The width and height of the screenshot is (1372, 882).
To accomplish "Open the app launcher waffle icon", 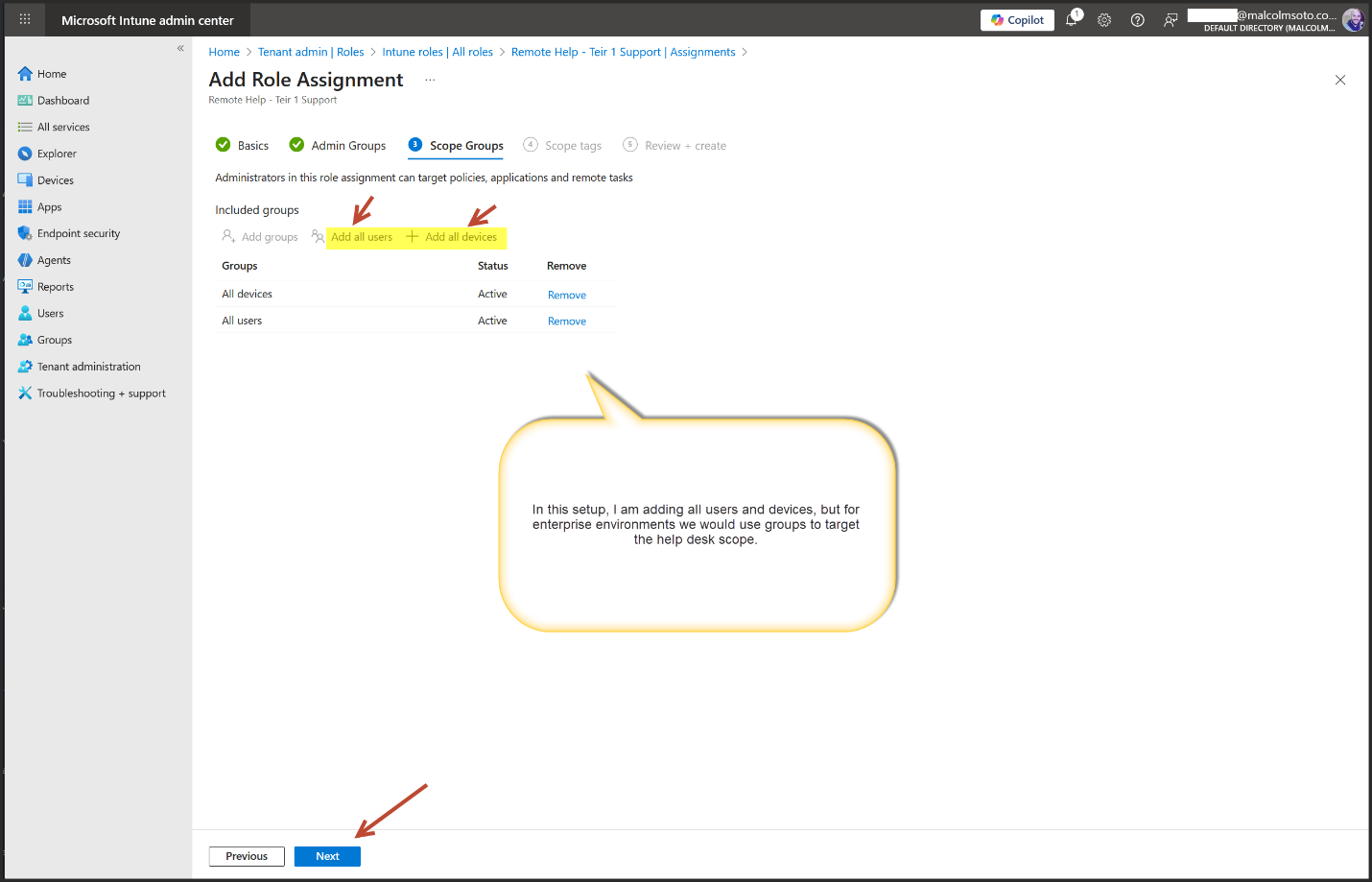I will [x=25, y=19].
